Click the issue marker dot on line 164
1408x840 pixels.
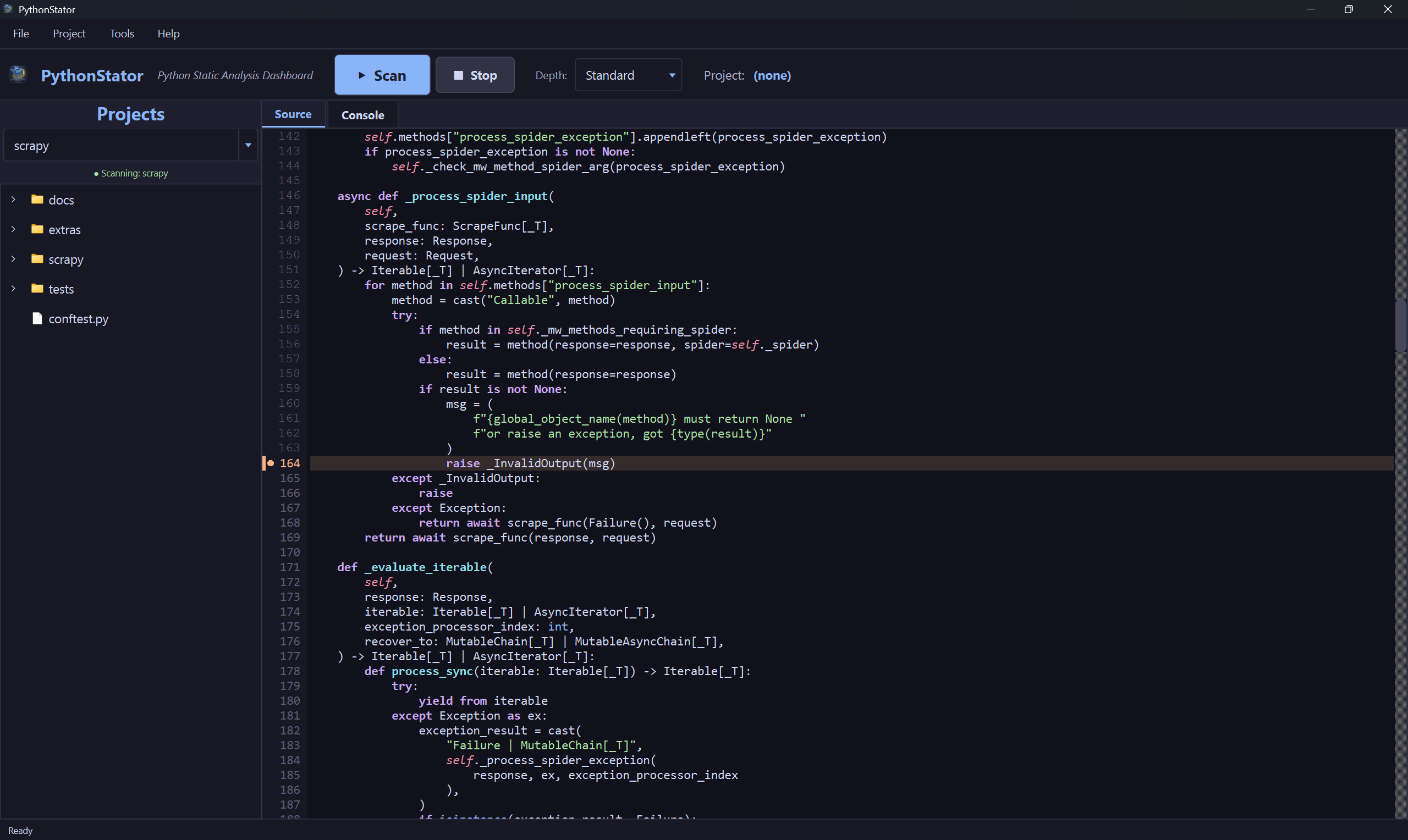tap(271, 463)
